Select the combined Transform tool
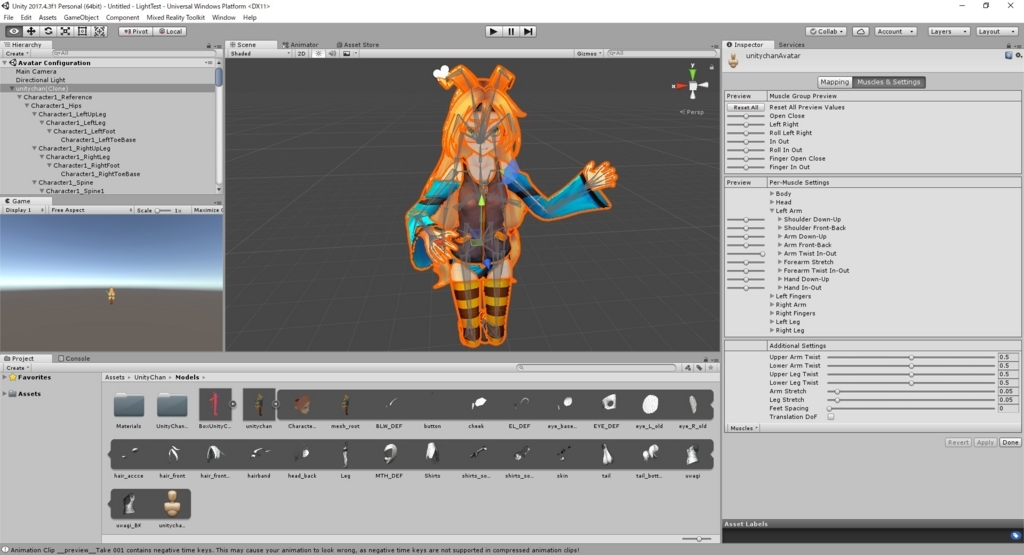1024x555 pixels. tap(99, 31)
